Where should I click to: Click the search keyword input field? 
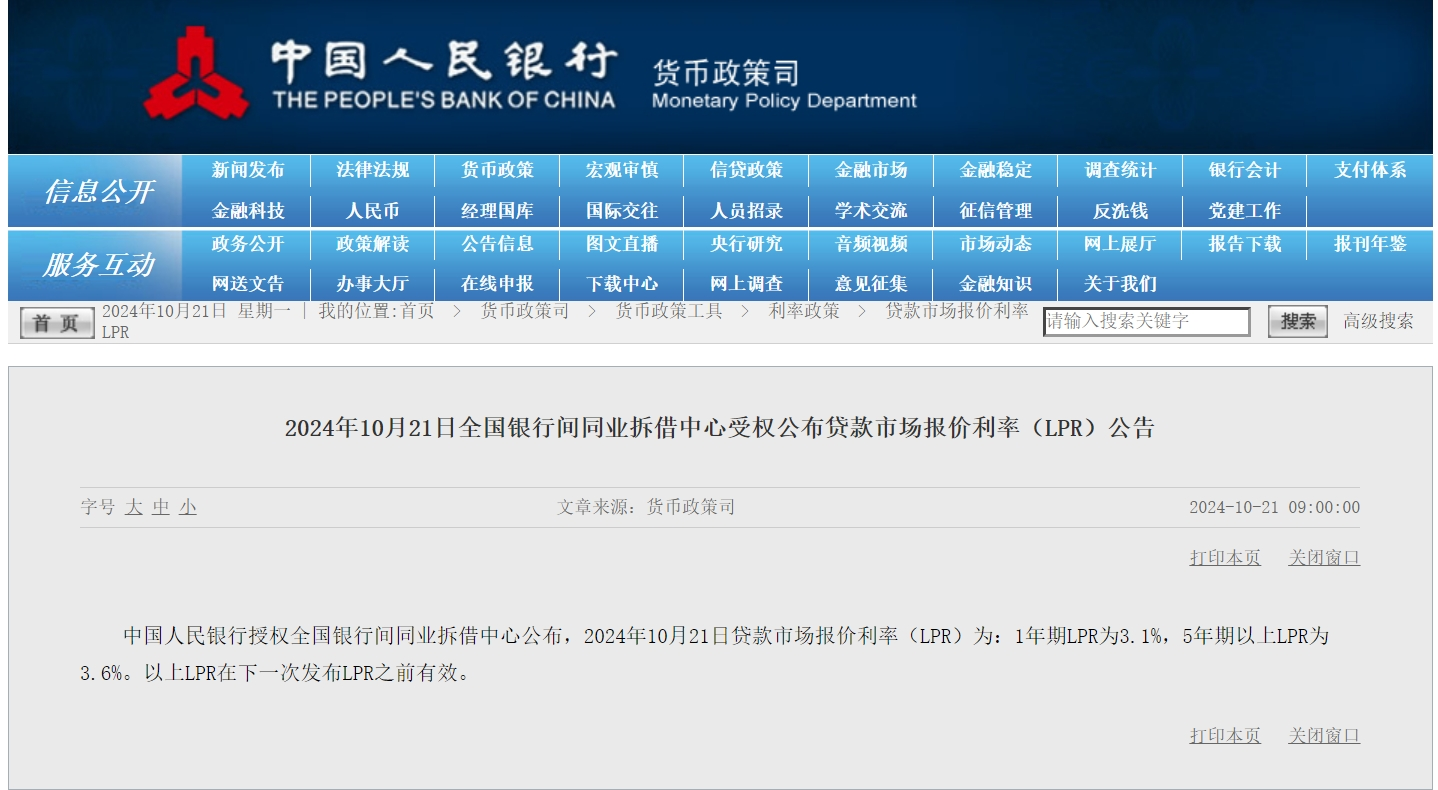coord(1146,321)
